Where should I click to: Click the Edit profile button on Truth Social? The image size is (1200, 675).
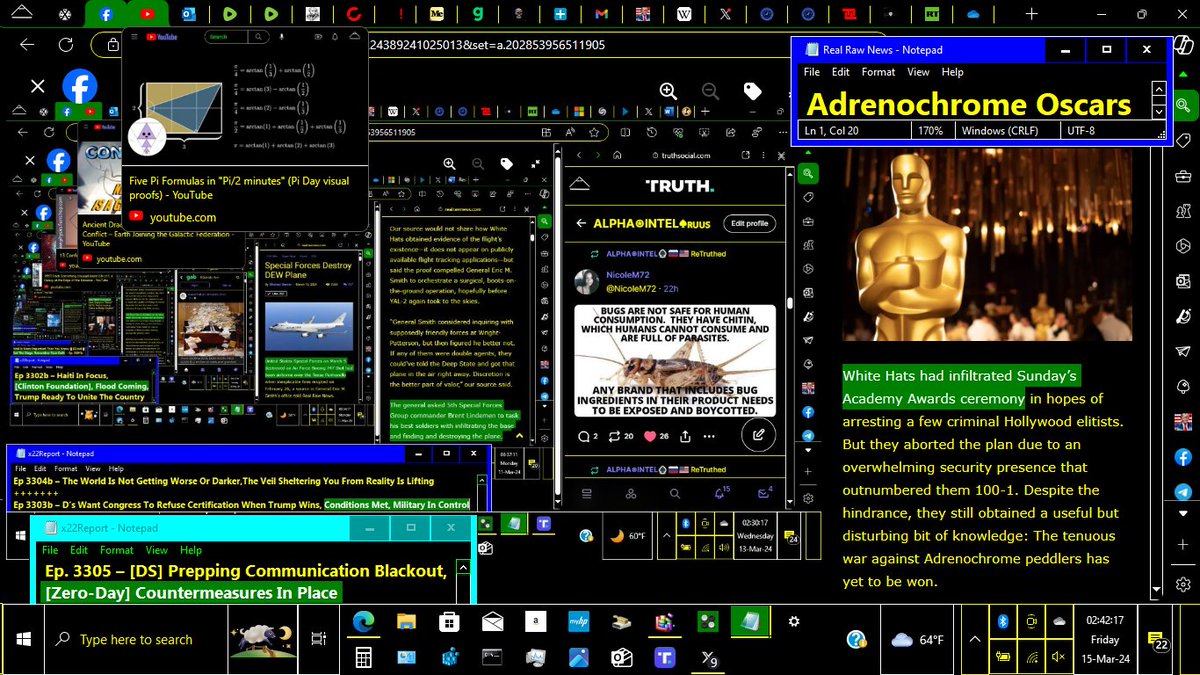click(x=749, y=223)
